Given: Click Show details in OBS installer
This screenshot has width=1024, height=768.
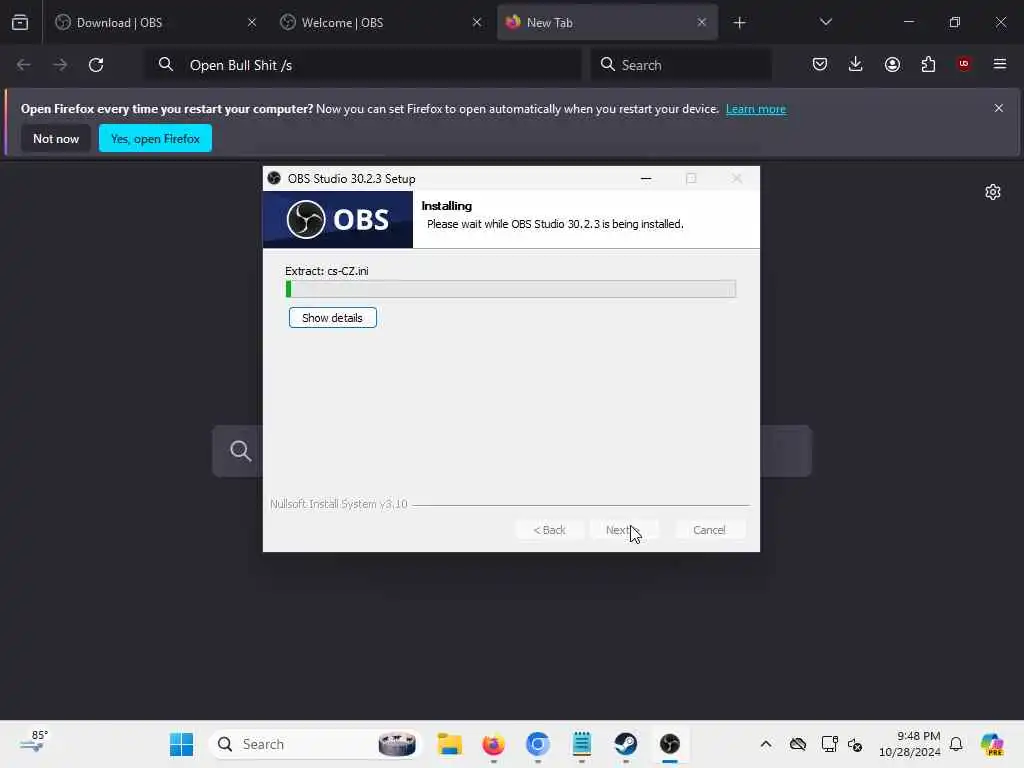Looking at the screenshot, I should pos(332,318).
